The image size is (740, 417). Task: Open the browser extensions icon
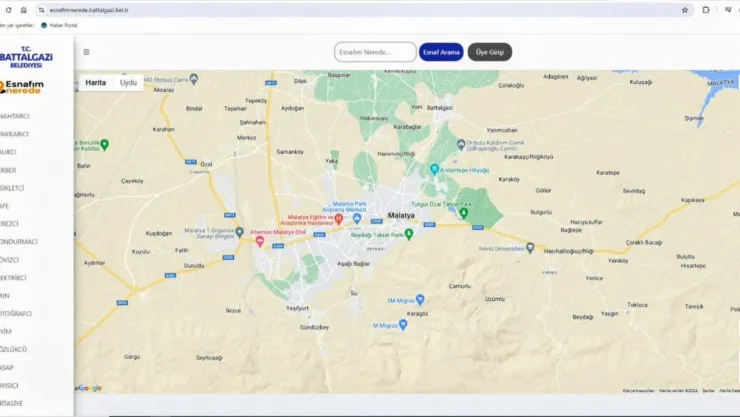tap(706, 10)
